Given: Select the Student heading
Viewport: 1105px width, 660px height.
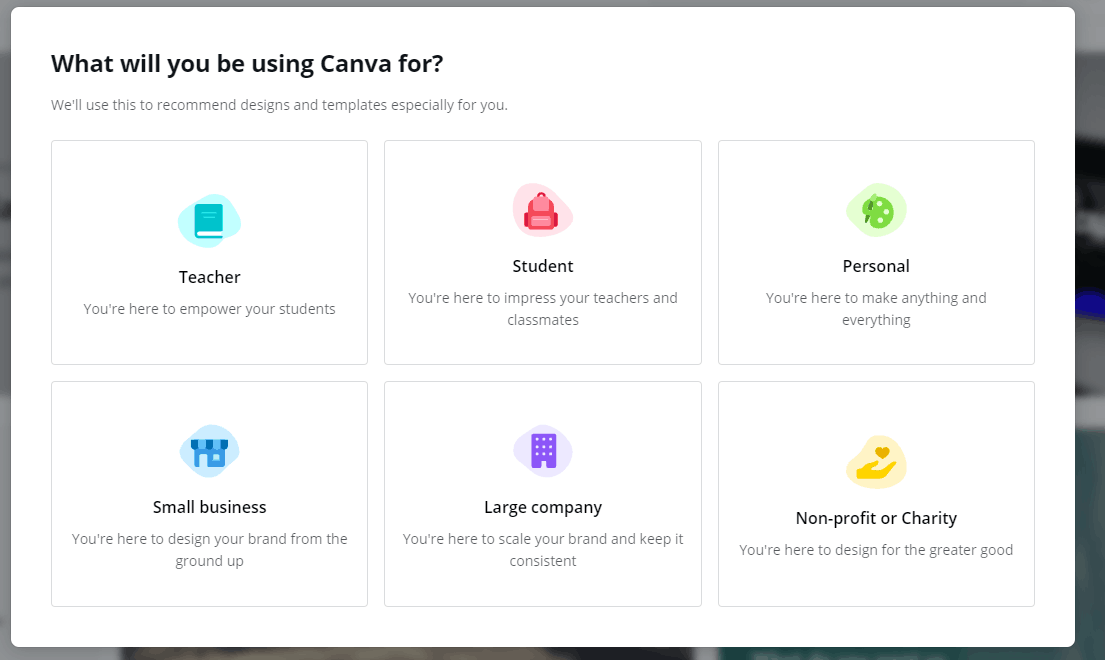Looking at the screenshot, I should (x=543, y=266).
